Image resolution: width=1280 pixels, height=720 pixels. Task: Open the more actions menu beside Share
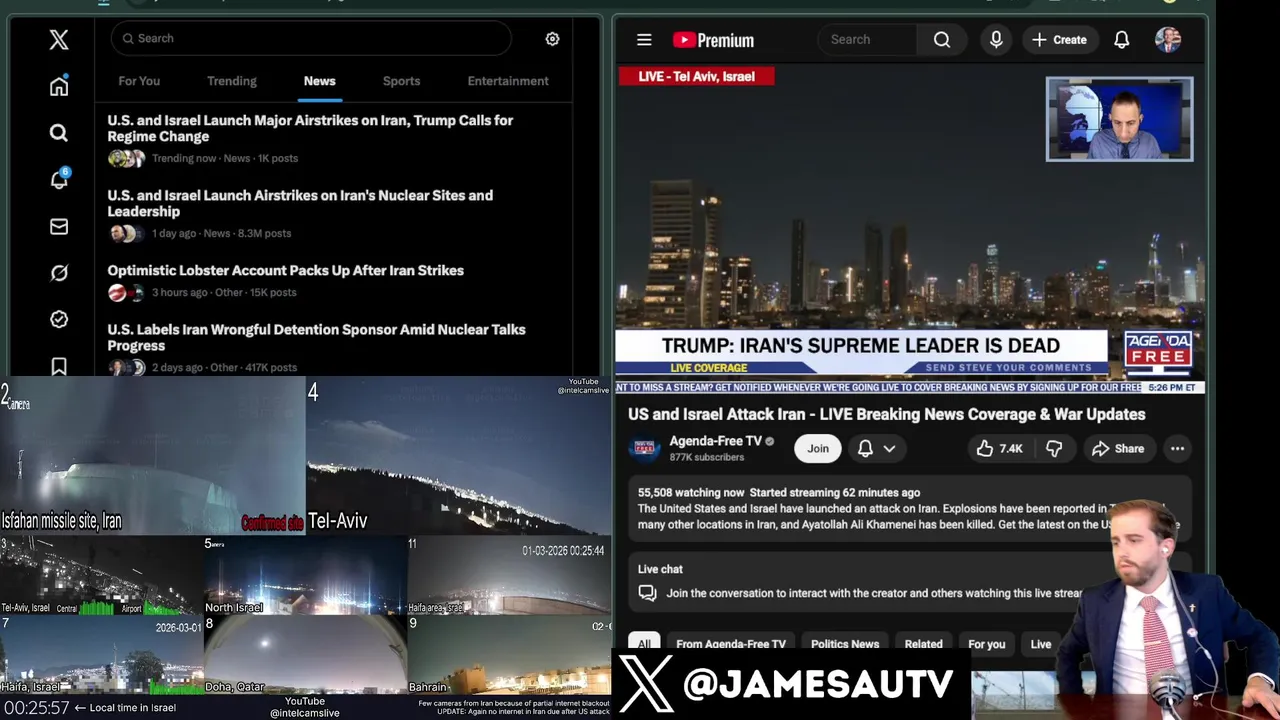coord(1177,449)
